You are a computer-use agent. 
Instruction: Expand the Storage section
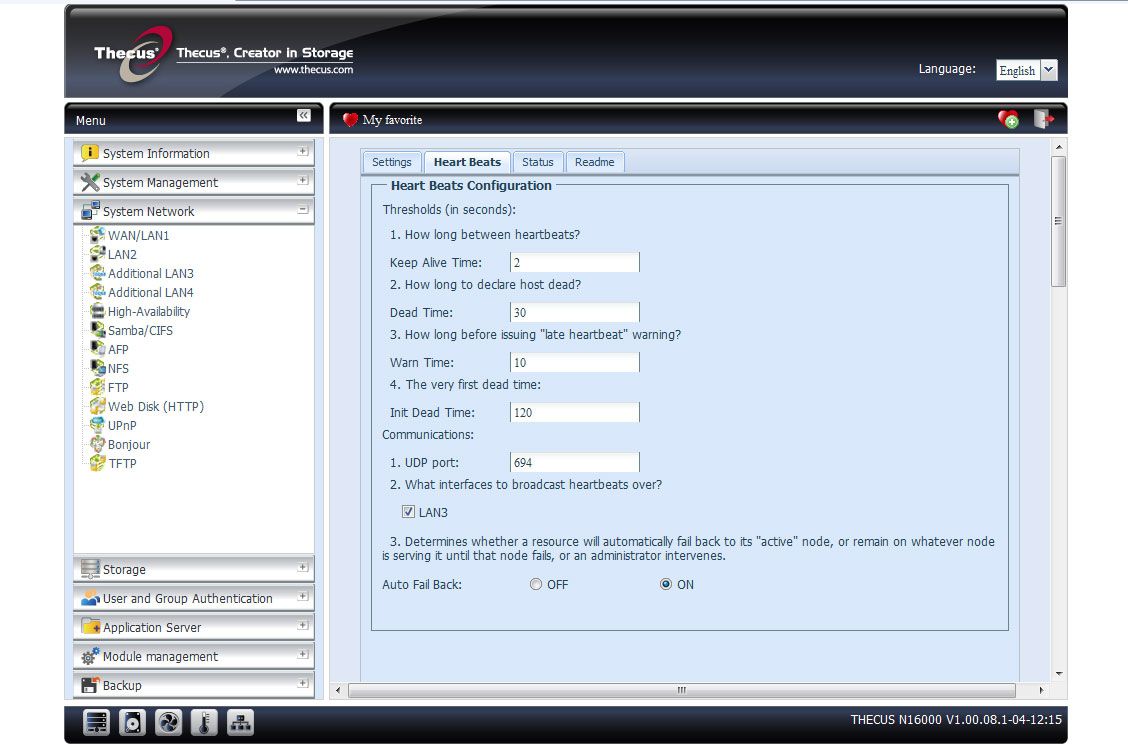pos(303,568)
